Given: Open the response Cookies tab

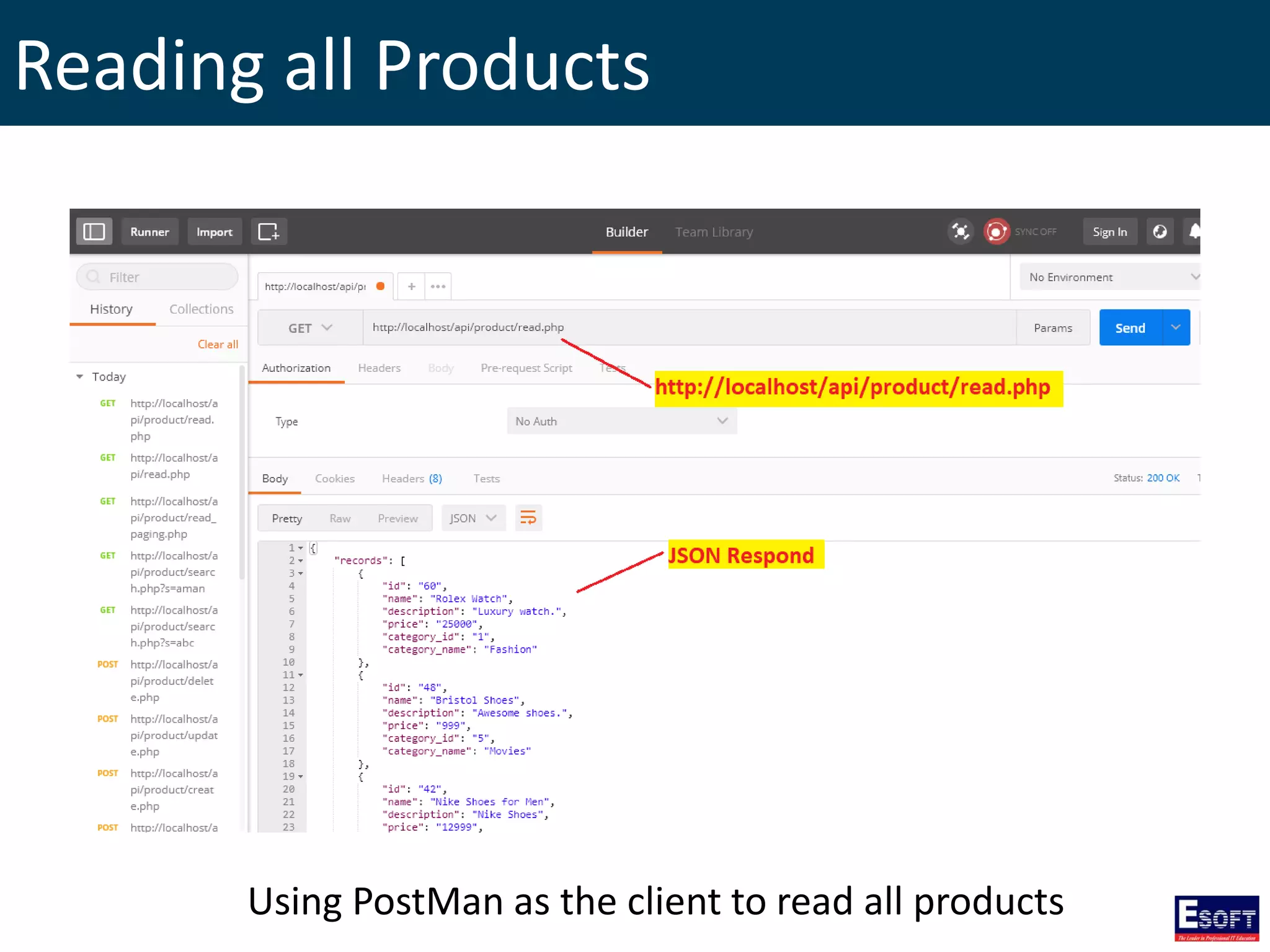Looking at the screenshot, I should click(x=334, y=478).
